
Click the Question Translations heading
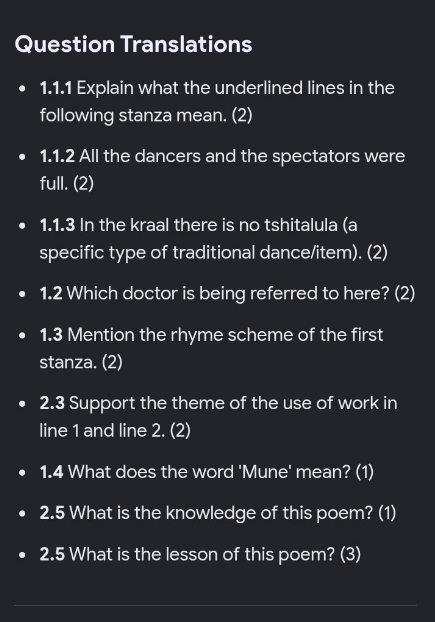[x=133, y=44]
